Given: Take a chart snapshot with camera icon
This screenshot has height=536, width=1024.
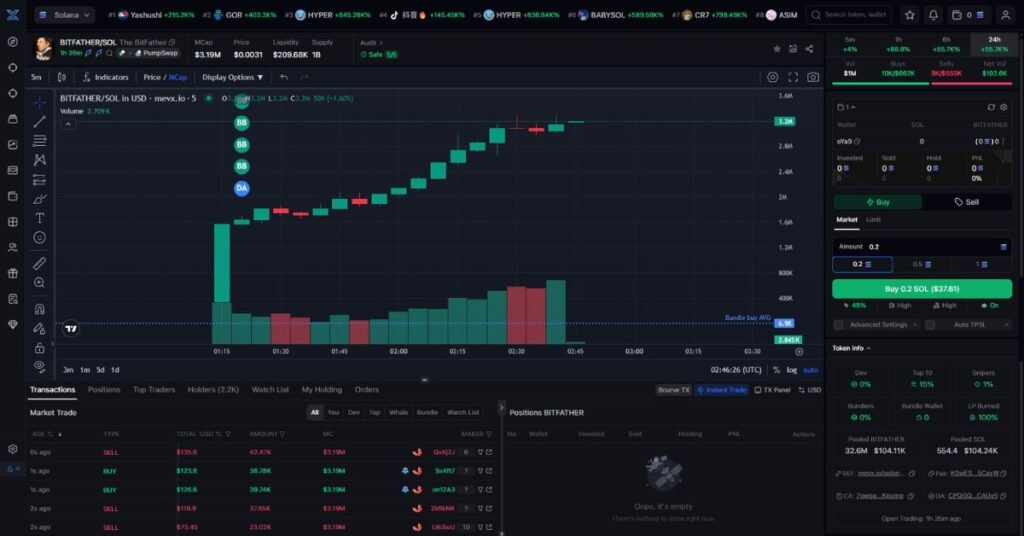Looking at the screenshot, I should tap(813, 77).
